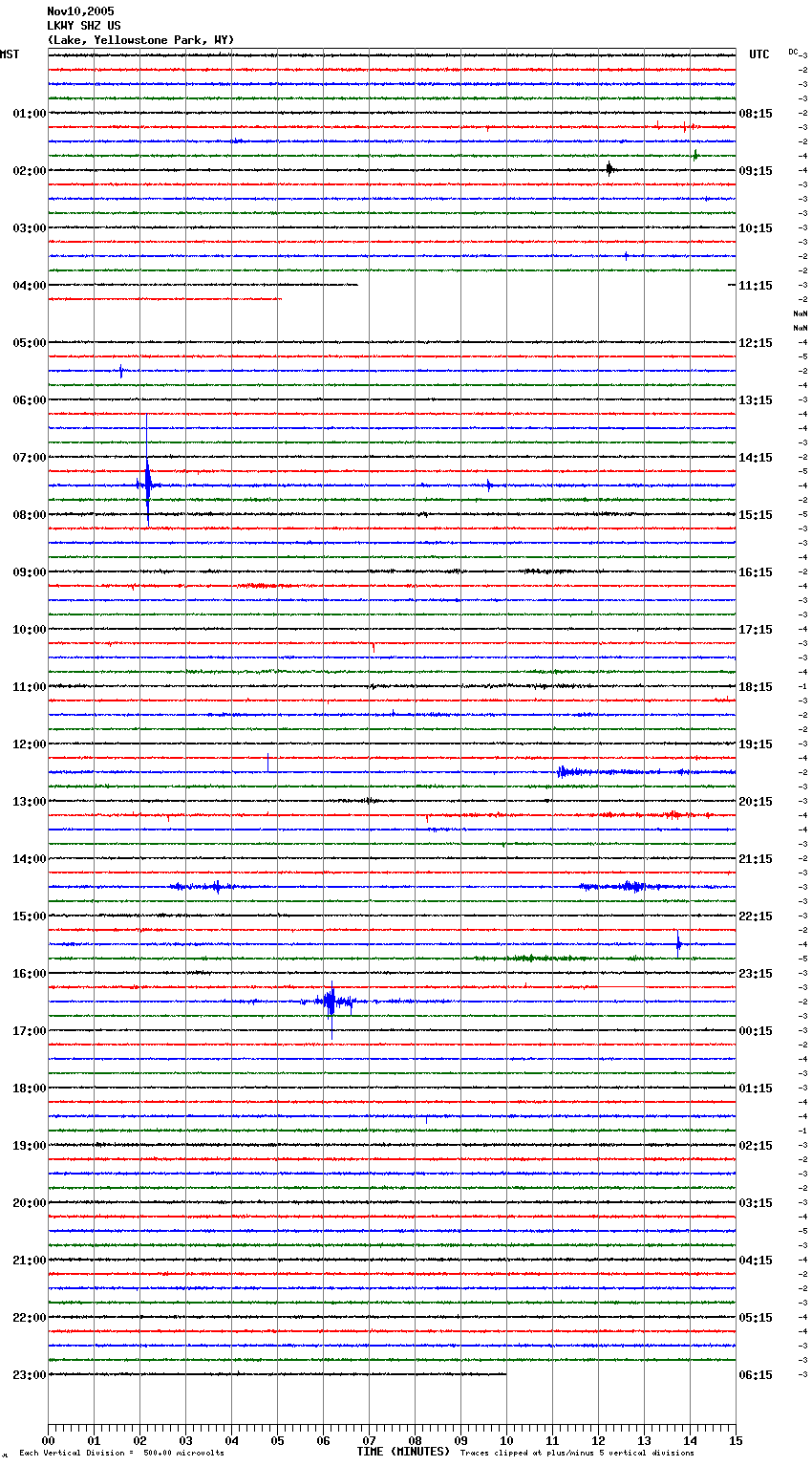Click the Lake, Yellowstone Park, WY location text

[x=140, y=40]
